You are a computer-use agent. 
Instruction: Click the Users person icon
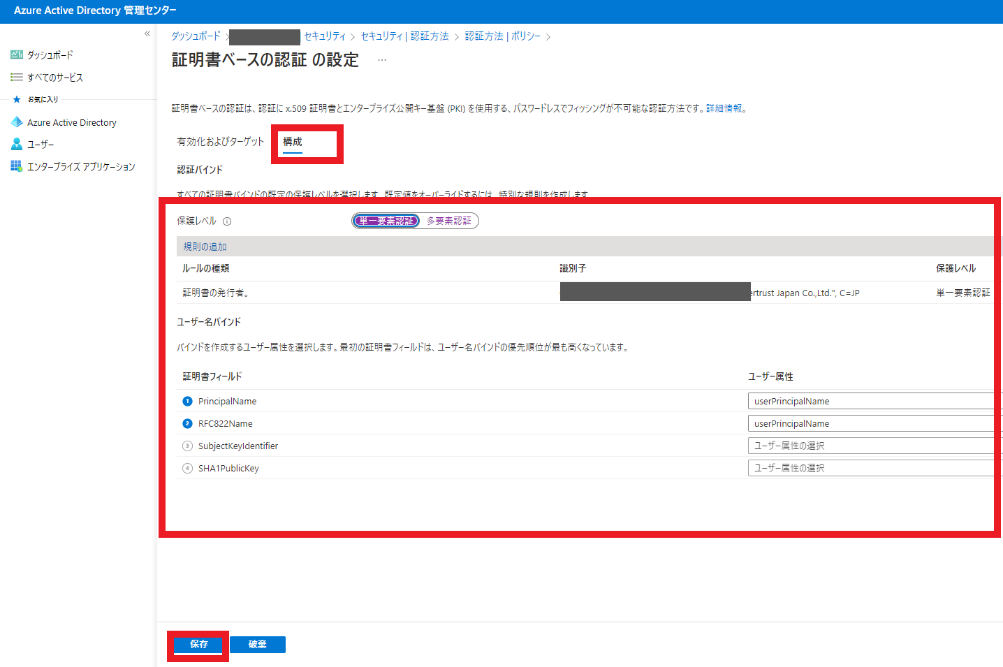click(17, 145)
